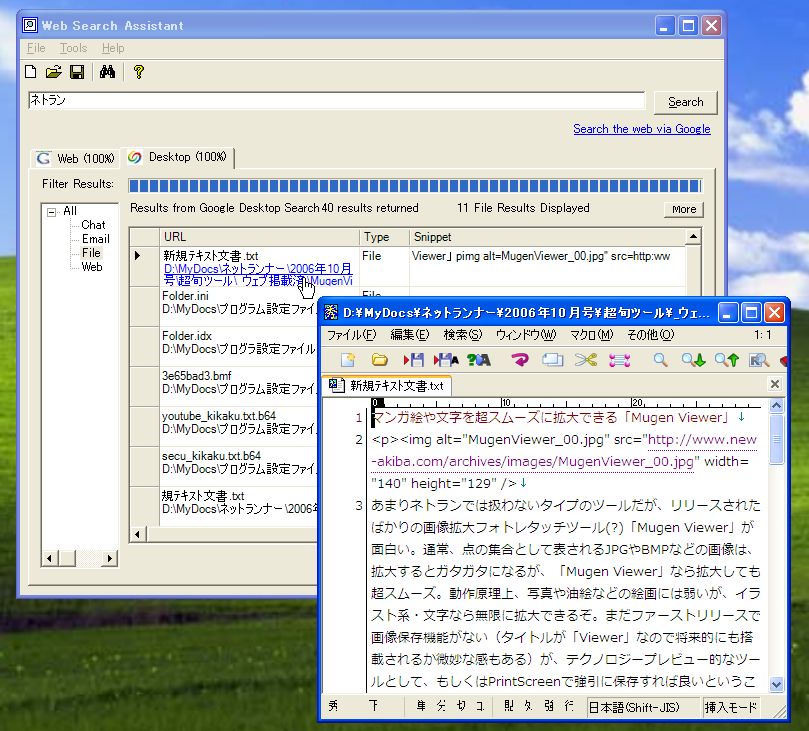Select the Folder.idx result row

pyautogui.click(x=224, y=346)
